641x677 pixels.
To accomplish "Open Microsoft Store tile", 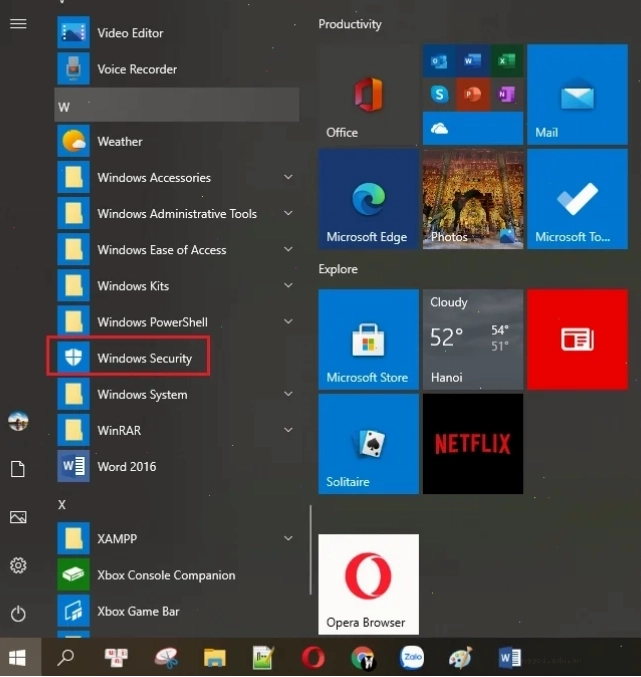I will [368, 339].
